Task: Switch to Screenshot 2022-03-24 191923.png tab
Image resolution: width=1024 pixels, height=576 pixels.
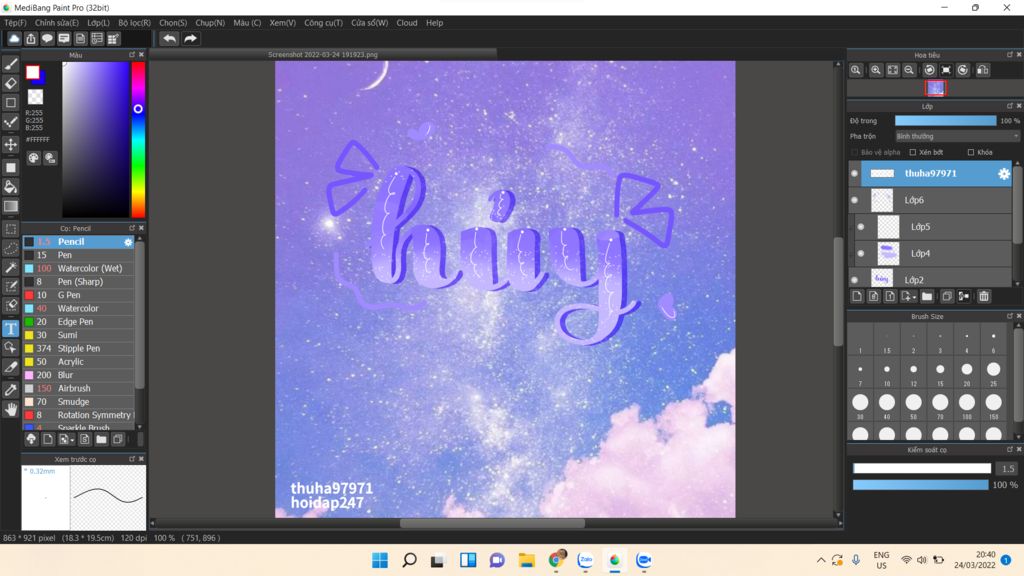Action: pos(323,55)
